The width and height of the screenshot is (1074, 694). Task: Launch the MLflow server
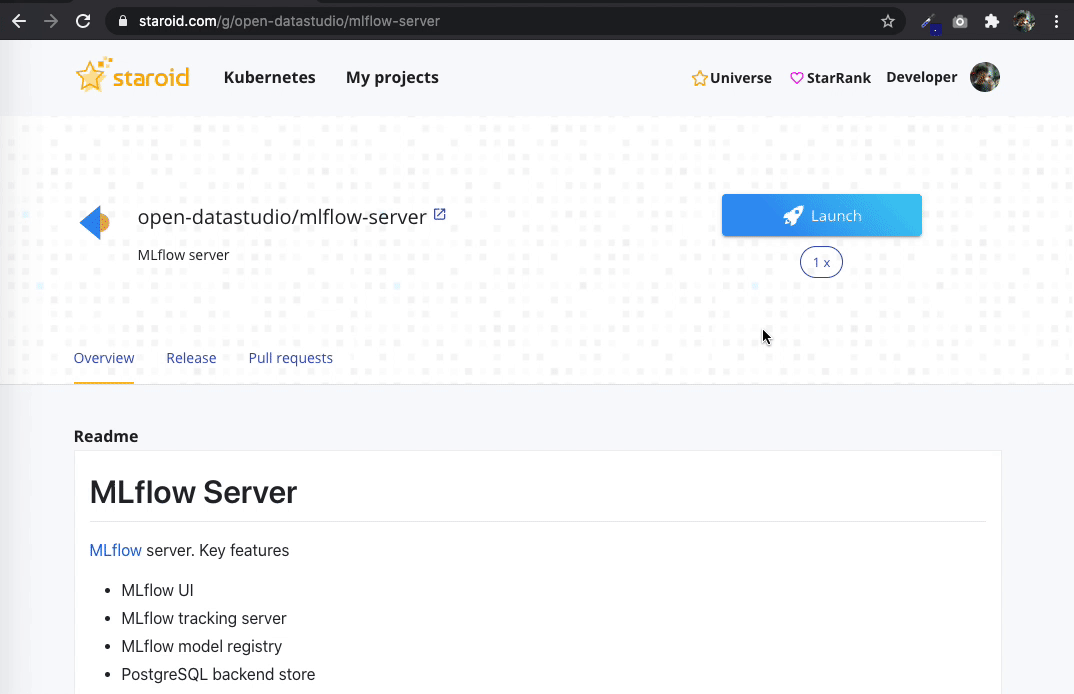pos(821,215)
